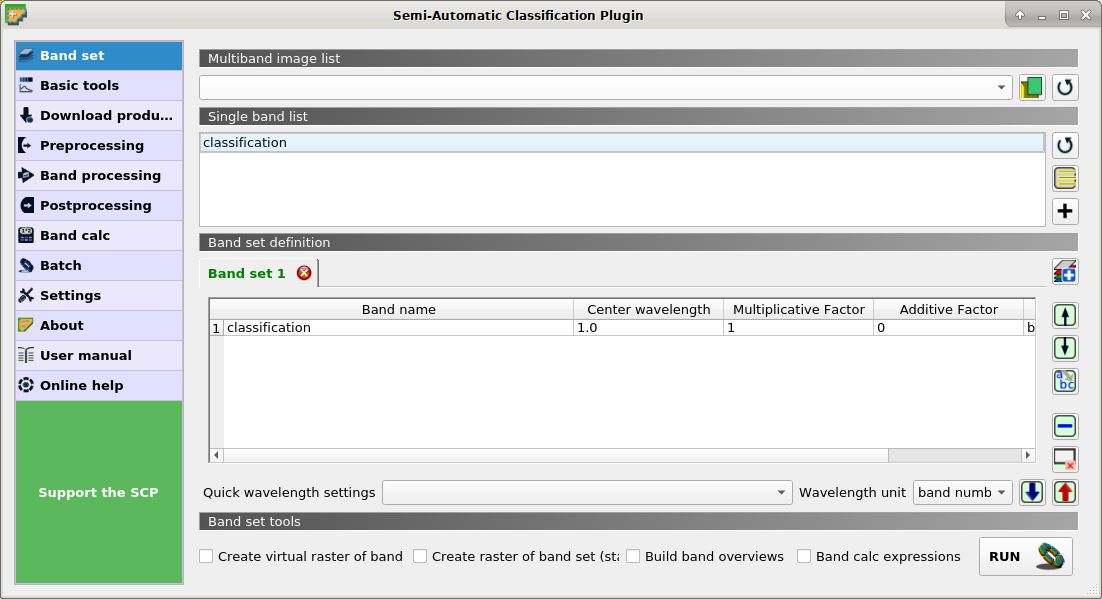Open Band set section in sidebar

[x=98, y=56]
